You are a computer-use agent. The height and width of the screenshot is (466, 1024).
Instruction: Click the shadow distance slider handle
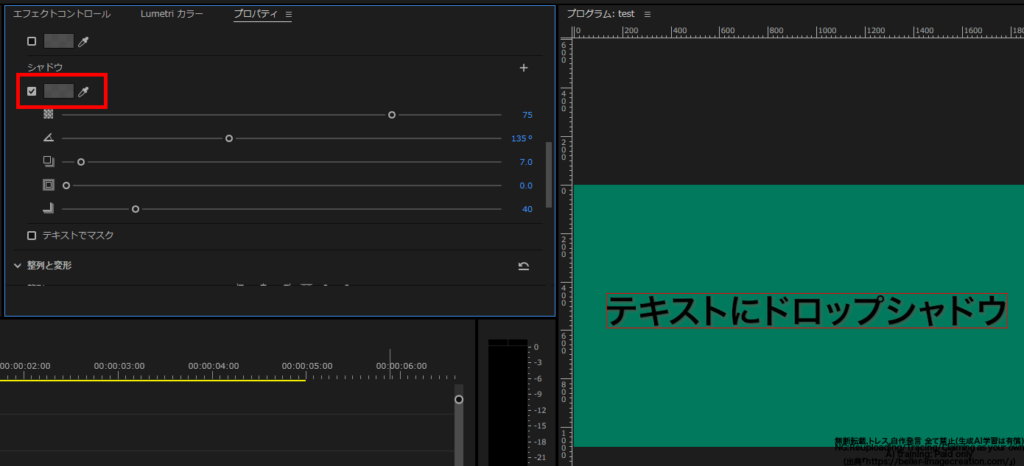81,162
